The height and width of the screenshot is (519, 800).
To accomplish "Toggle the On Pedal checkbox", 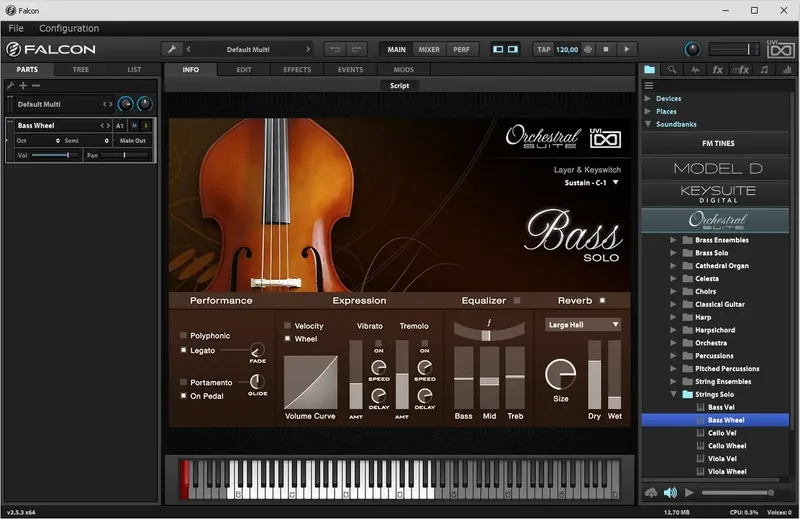I will (184, 396).
